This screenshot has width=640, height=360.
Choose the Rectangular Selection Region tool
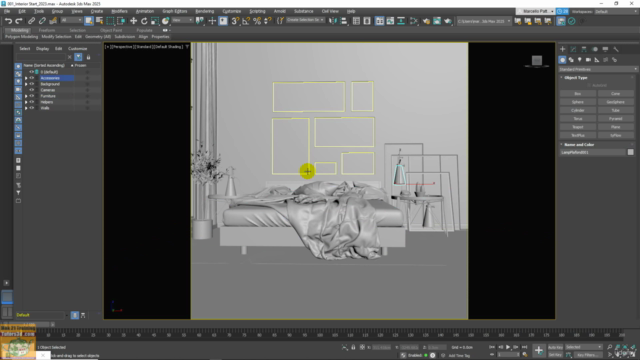click(x=110, y=21)
